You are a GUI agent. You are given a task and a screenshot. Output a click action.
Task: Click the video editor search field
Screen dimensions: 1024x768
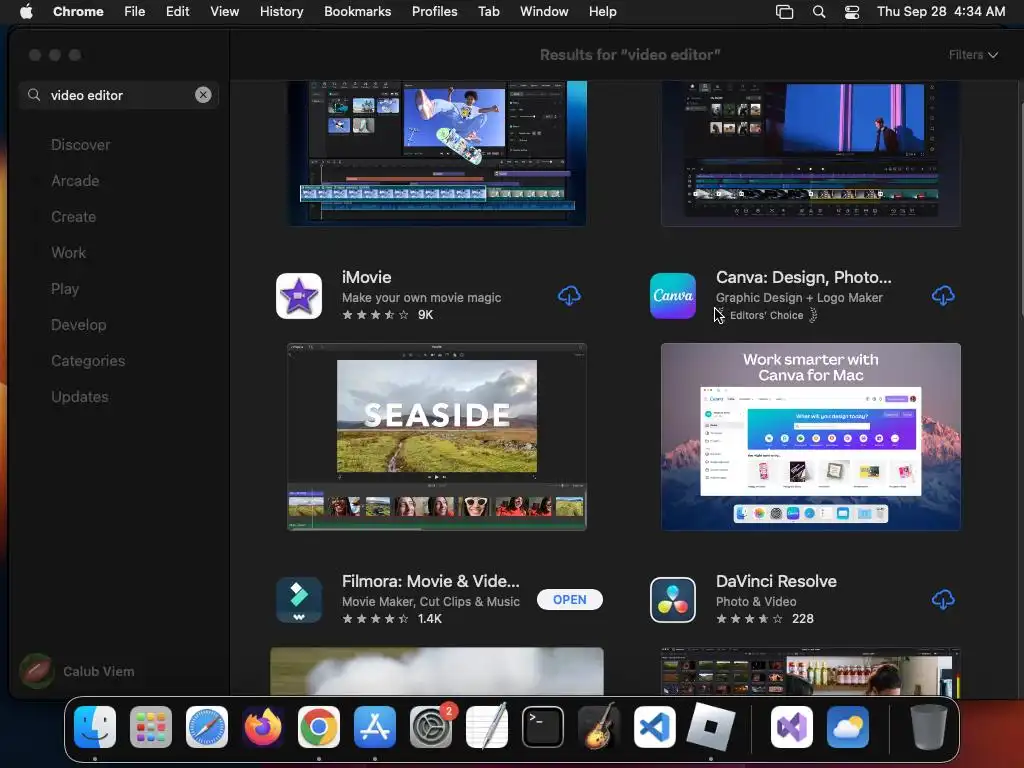(119, 95)
